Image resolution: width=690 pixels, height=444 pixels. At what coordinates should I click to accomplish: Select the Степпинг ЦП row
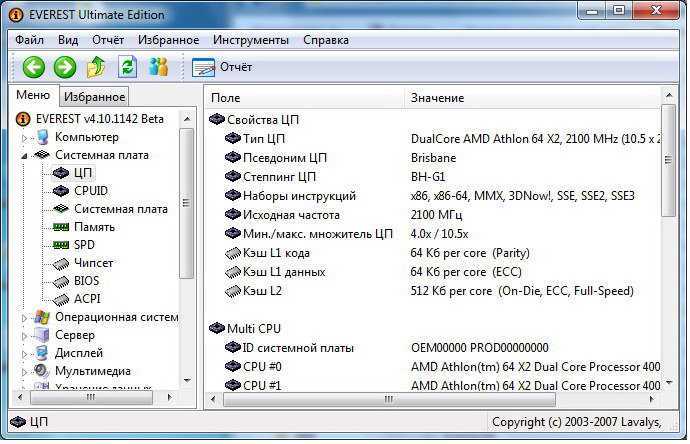434,177
